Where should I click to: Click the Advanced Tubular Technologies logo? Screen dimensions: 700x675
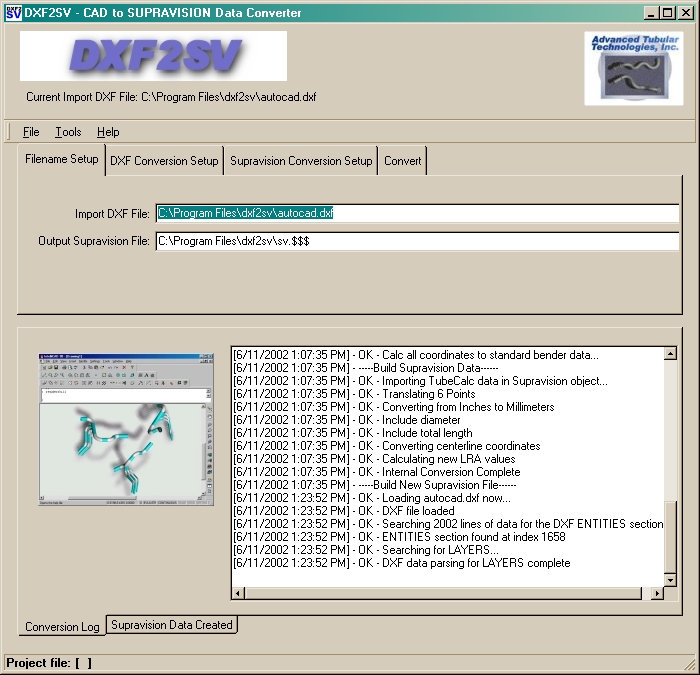coord(633,68)
